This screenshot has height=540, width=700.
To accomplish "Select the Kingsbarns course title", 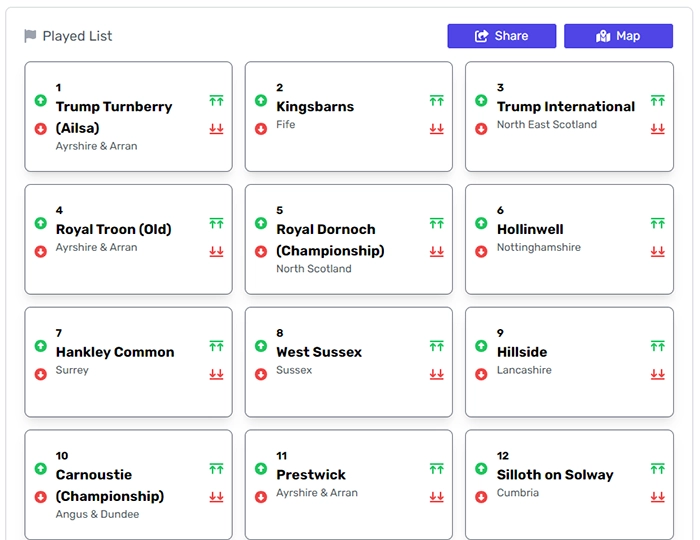I will 315,107.
